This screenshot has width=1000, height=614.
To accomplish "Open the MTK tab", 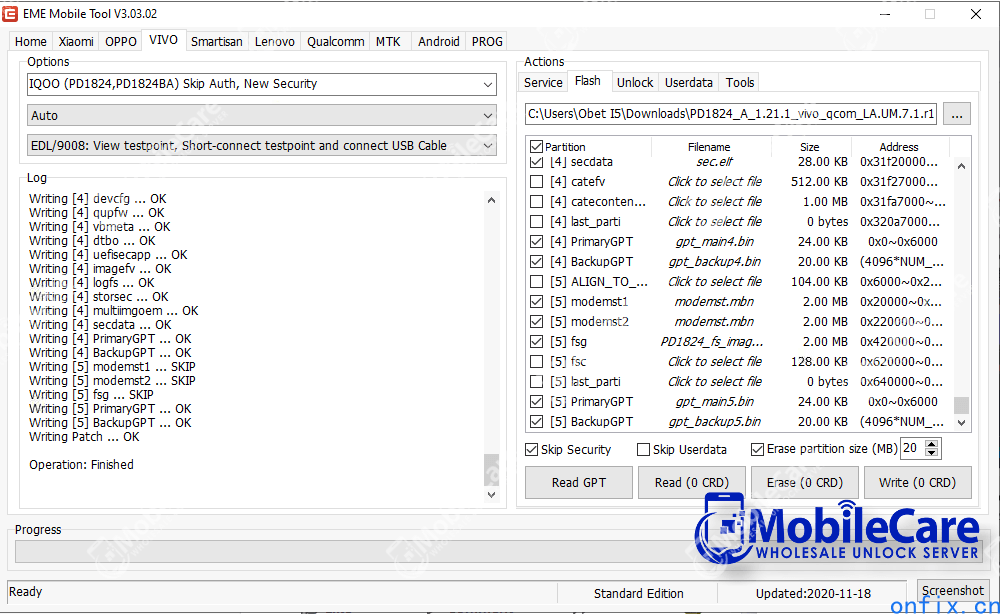I will (388, 41).
